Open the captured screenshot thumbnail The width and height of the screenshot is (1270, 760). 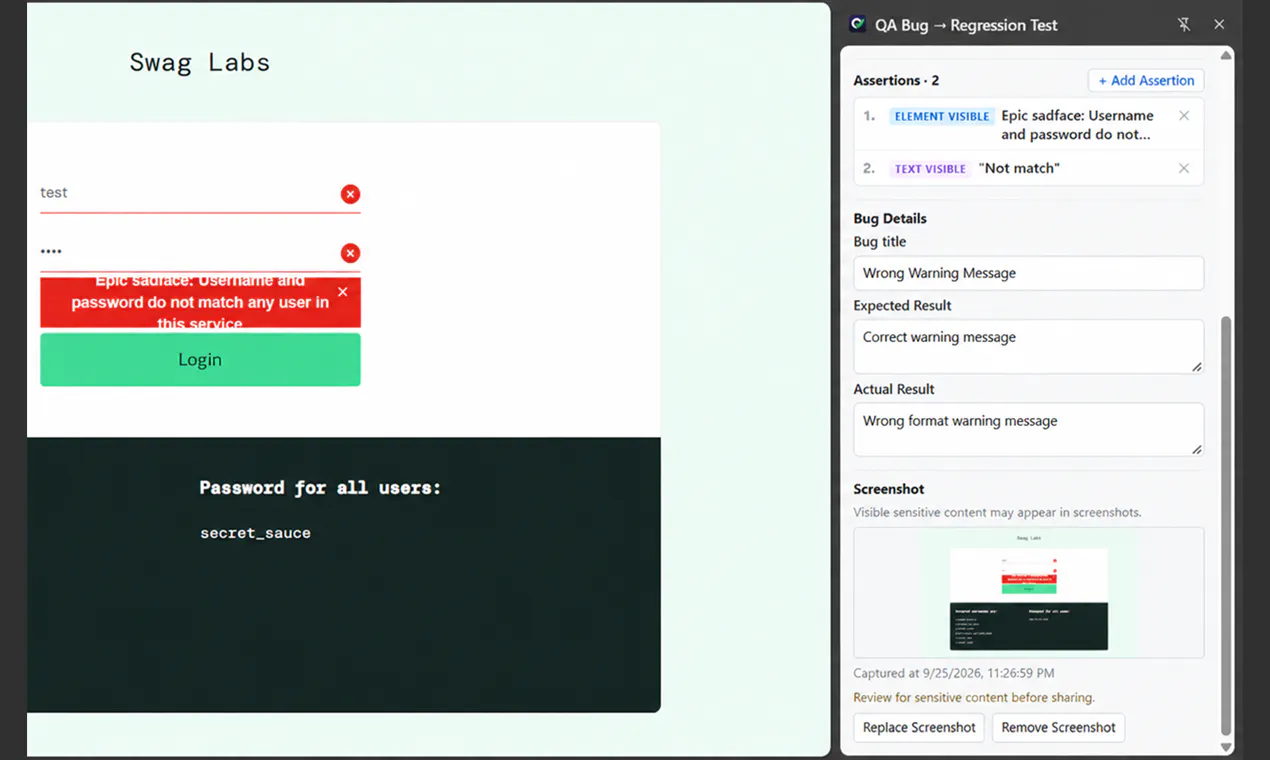[x=1028, y=593]
